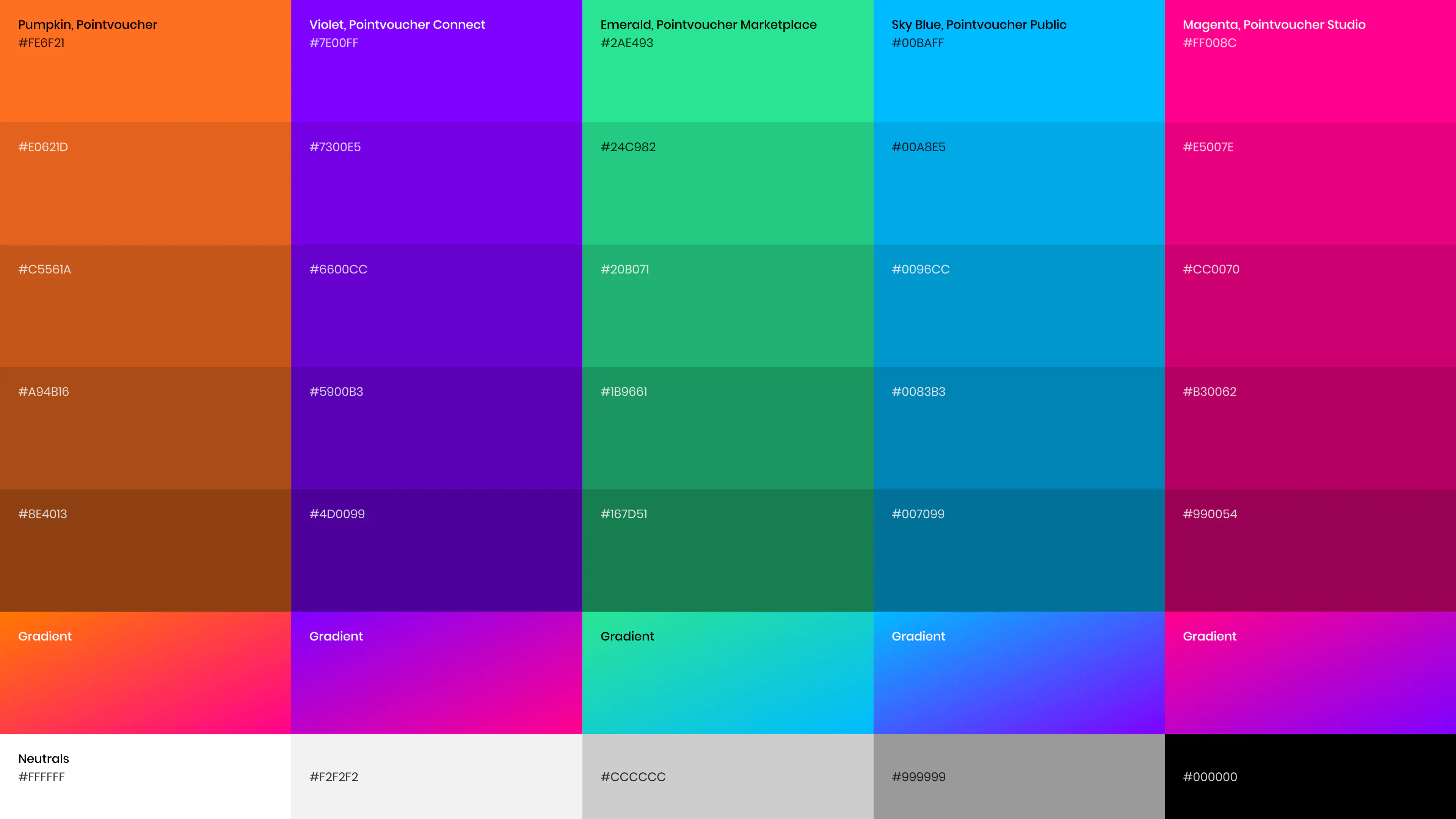Click the 'Violet, Pointvoucher Connect' title text

point(397,25)
